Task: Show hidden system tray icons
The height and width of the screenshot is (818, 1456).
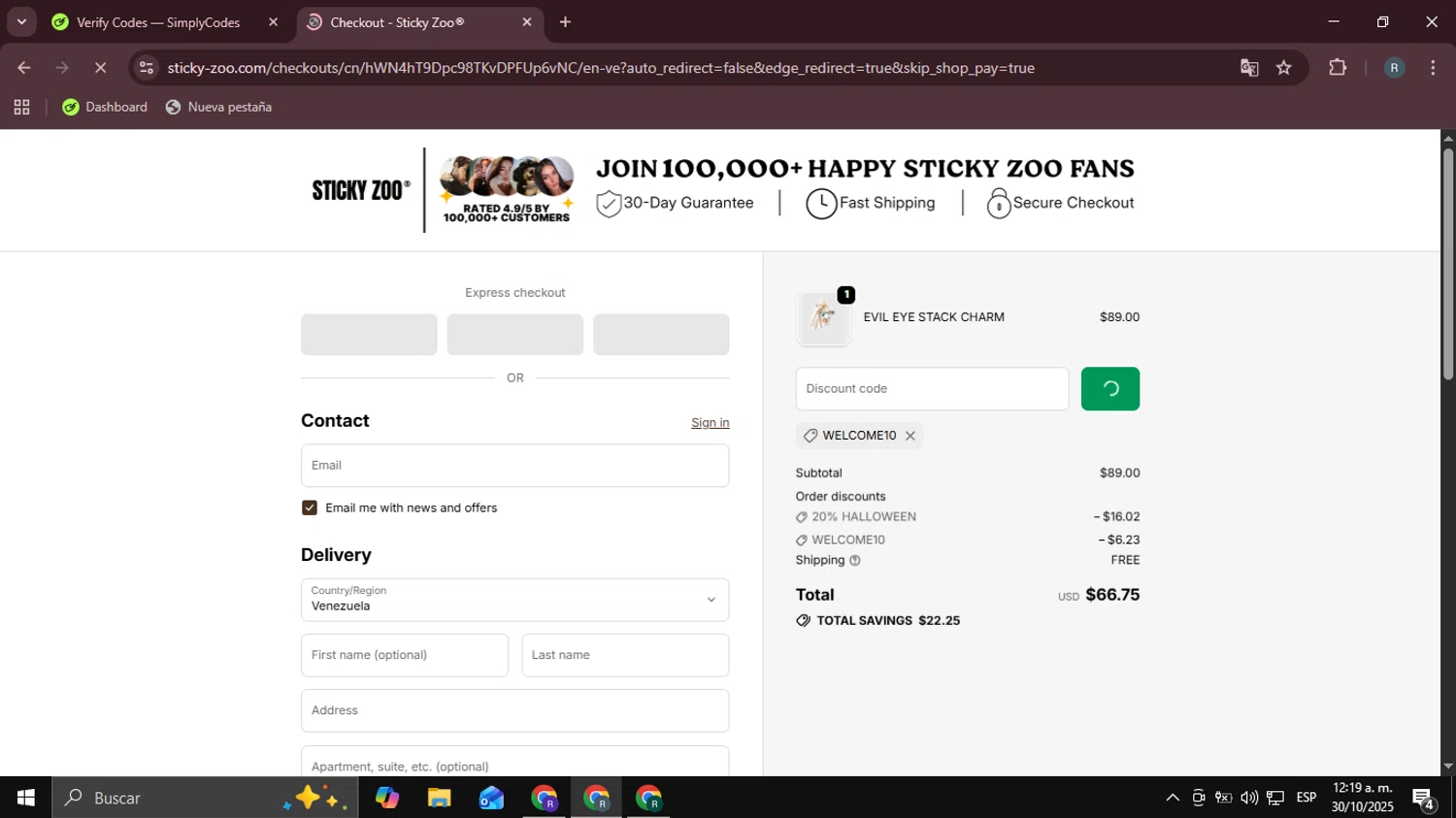Action: tap(1173, 798)
